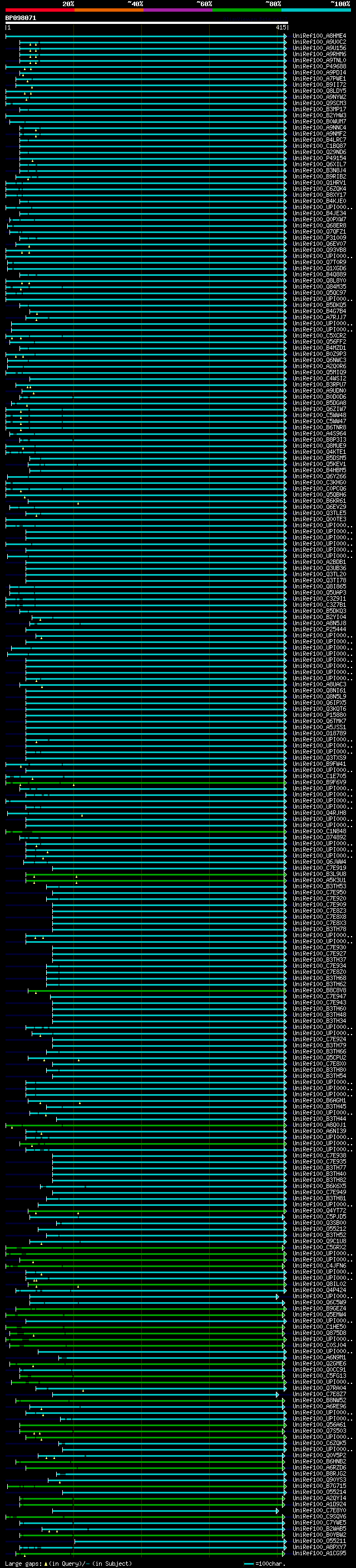Click the UniRef100_C5XCR2 label
356x1568 pixels.
[319, 336]
